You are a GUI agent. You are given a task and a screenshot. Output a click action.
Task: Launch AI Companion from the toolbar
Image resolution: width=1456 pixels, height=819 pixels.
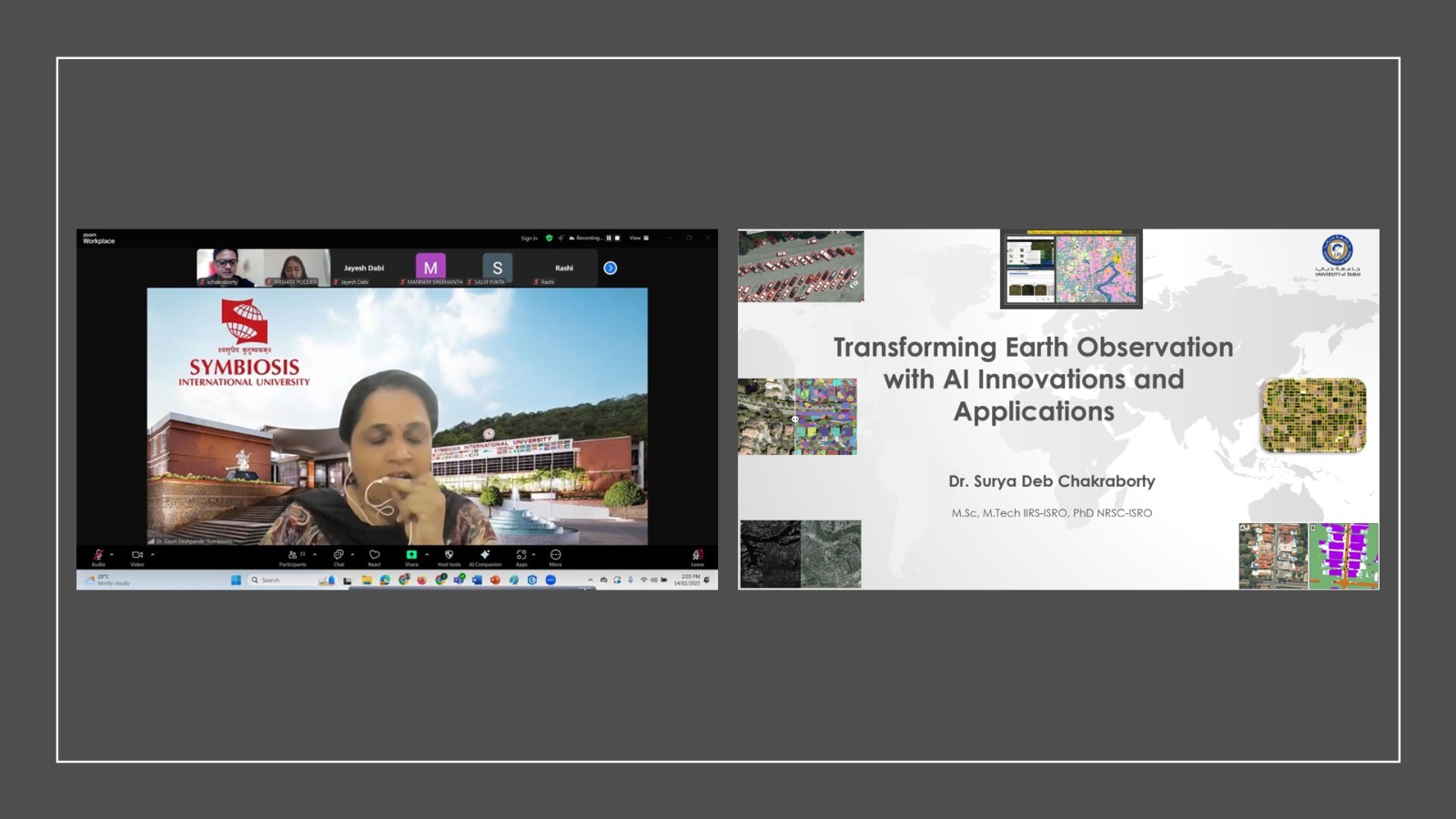485,555
